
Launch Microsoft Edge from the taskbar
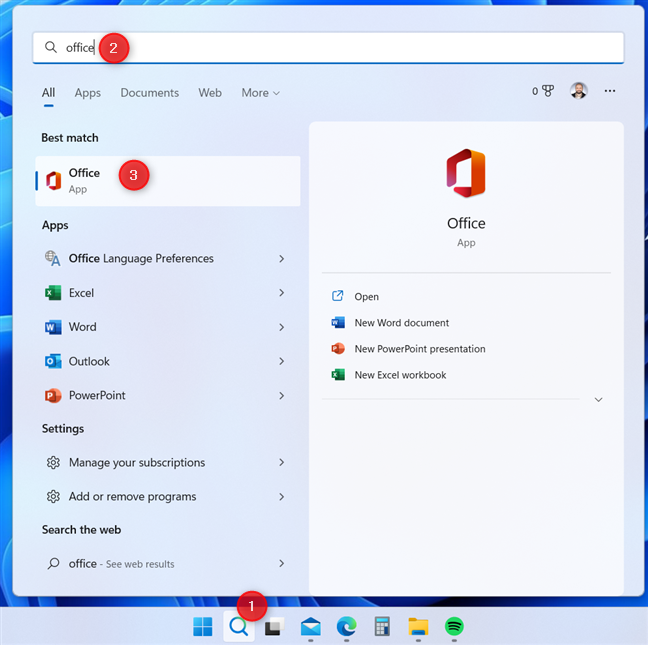[346, 626]
